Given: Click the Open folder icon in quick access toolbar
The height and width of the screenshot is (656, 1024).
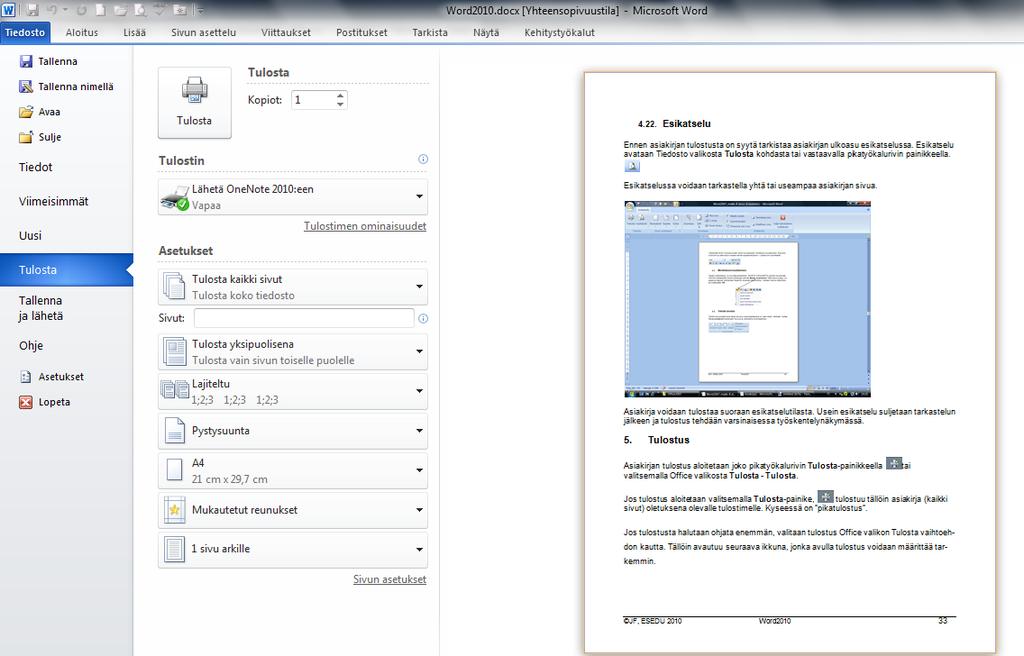Looking at the screenshot, I should pos(120,10).
